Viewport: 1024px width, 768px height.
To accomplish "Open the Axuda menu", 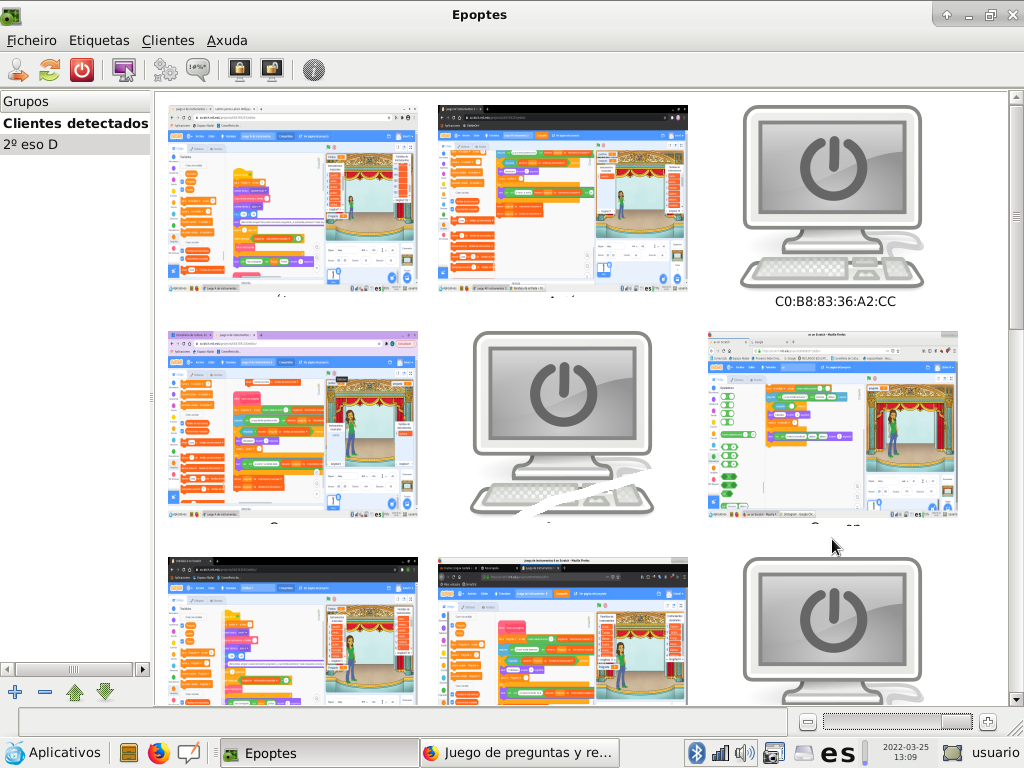I will 227,40.
